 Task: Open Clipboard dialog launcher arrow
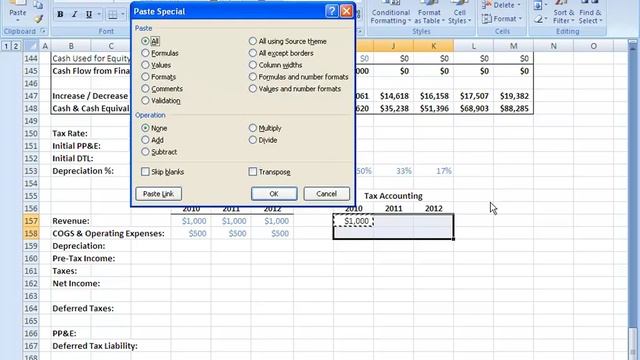(x=43, y=31)
